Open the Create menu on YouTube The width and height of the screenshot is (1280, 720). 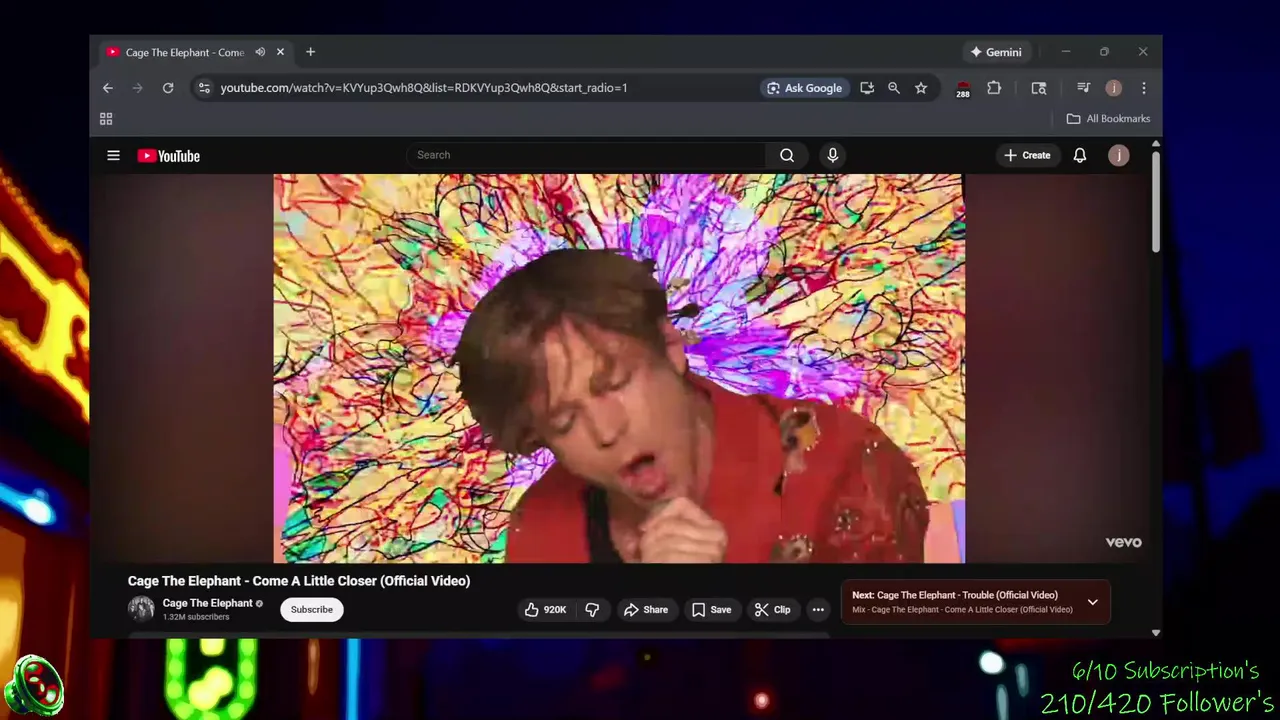[1027, 155]
